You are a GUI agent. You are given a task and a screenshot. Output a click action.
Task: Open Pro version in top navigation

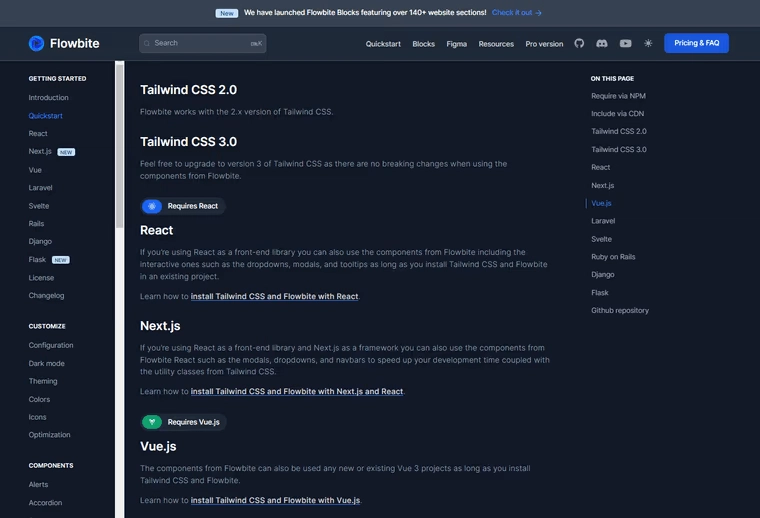coord(544,44)
